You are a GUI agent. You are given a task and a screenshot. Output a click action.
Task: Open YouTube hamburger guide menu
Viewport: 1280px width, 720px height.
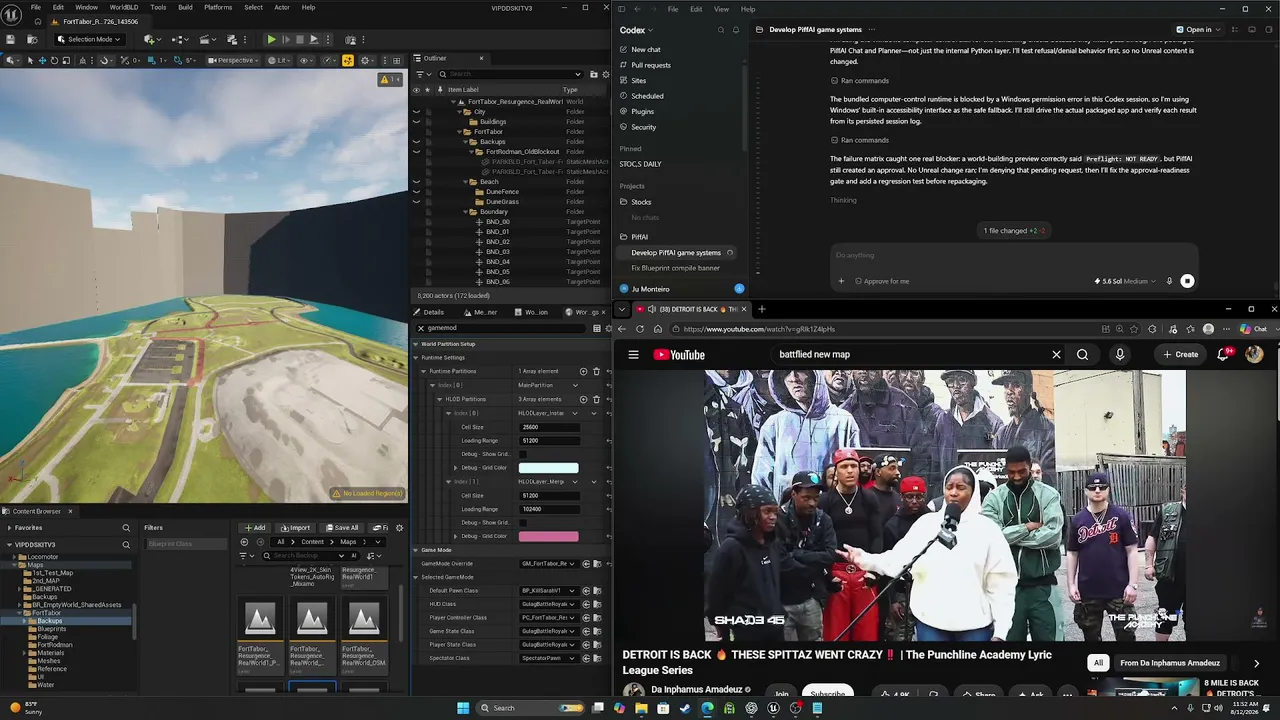pos(633,354)
